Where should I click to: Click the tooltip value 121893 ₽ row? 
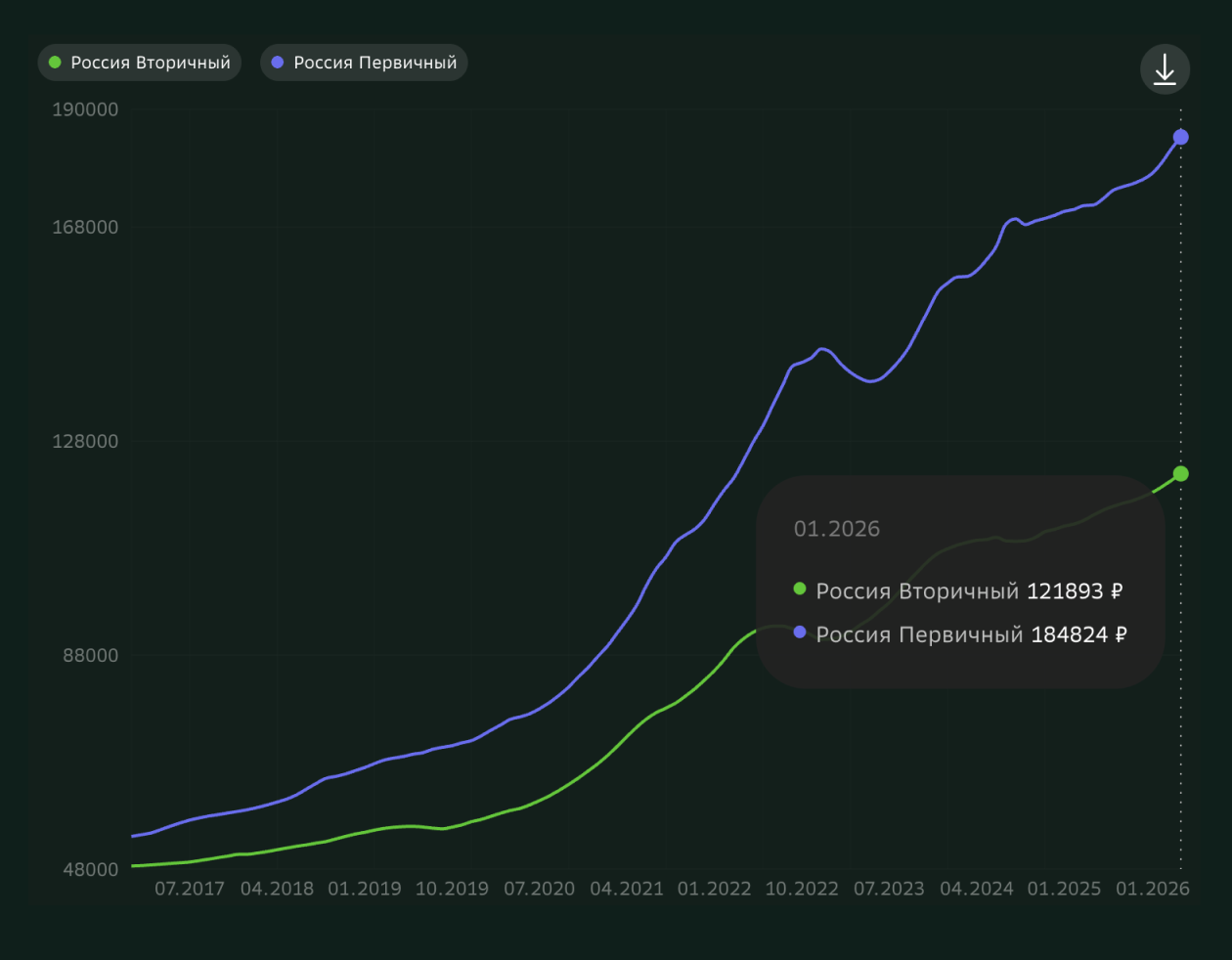point(958,591)
